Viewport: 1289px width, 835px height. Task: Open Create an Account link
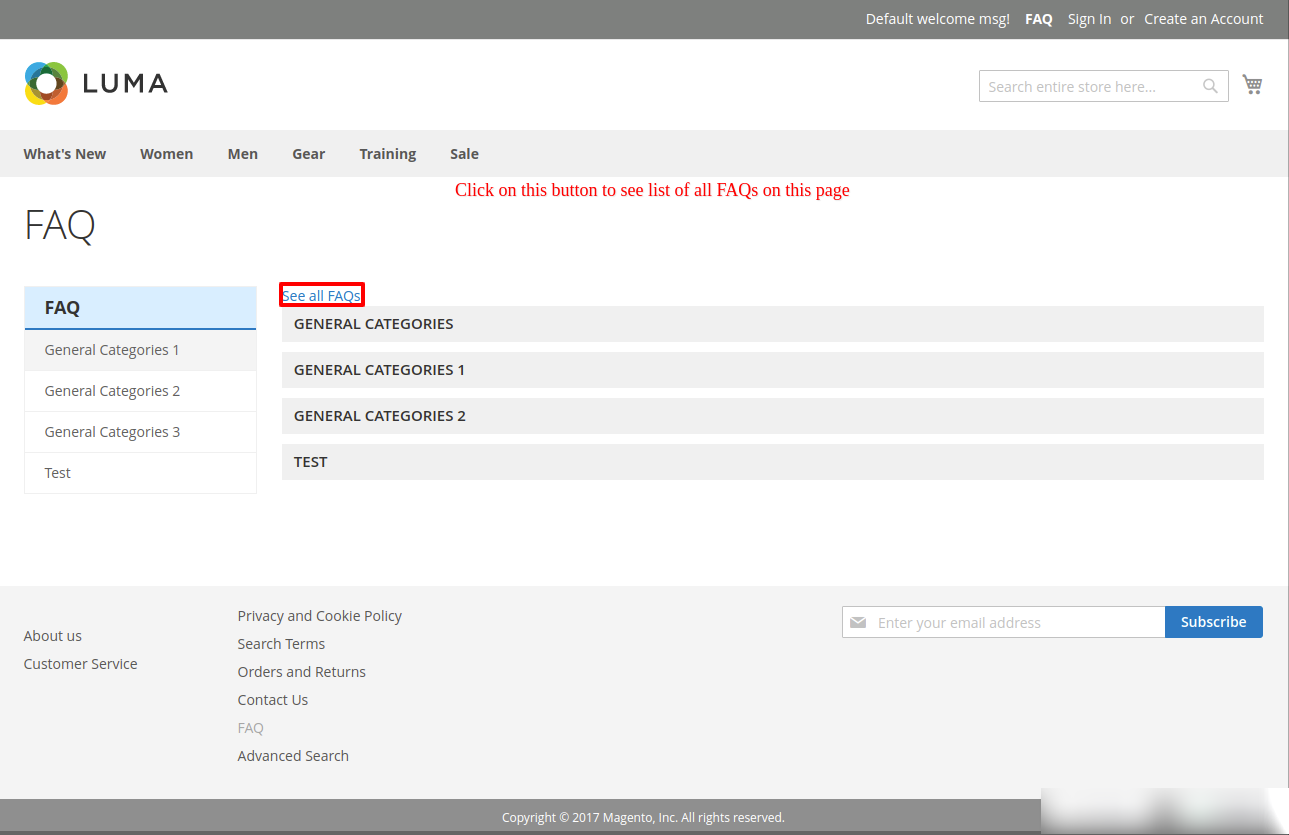pyautogui.click(x=1203, y=19)
